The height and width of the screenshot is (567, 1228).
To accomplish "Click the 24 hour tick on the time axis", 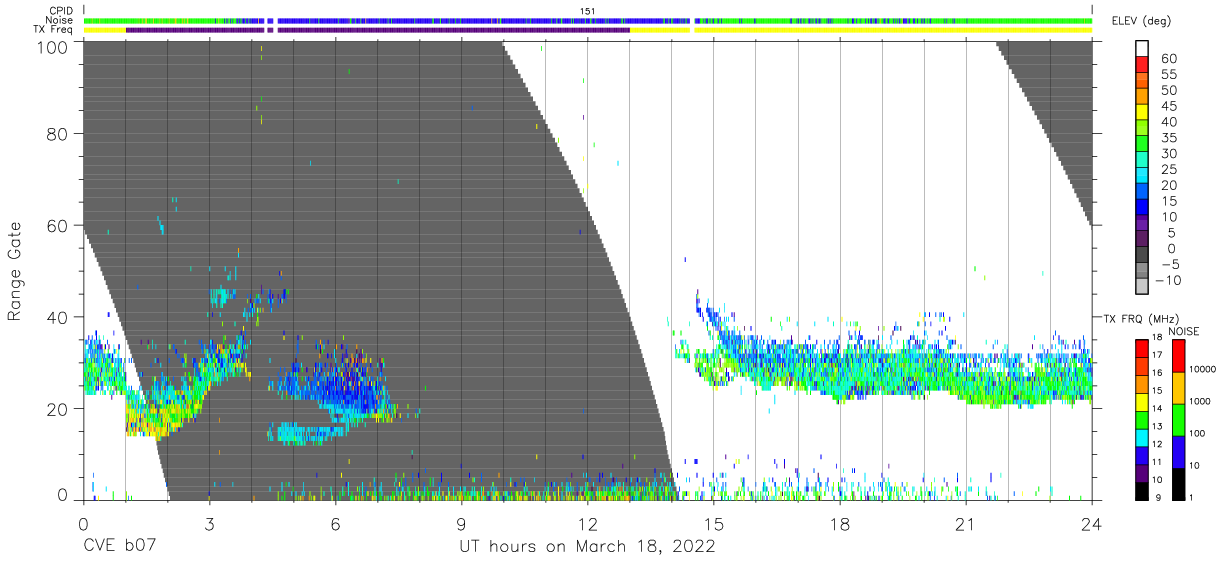I will pos(1092,523).
